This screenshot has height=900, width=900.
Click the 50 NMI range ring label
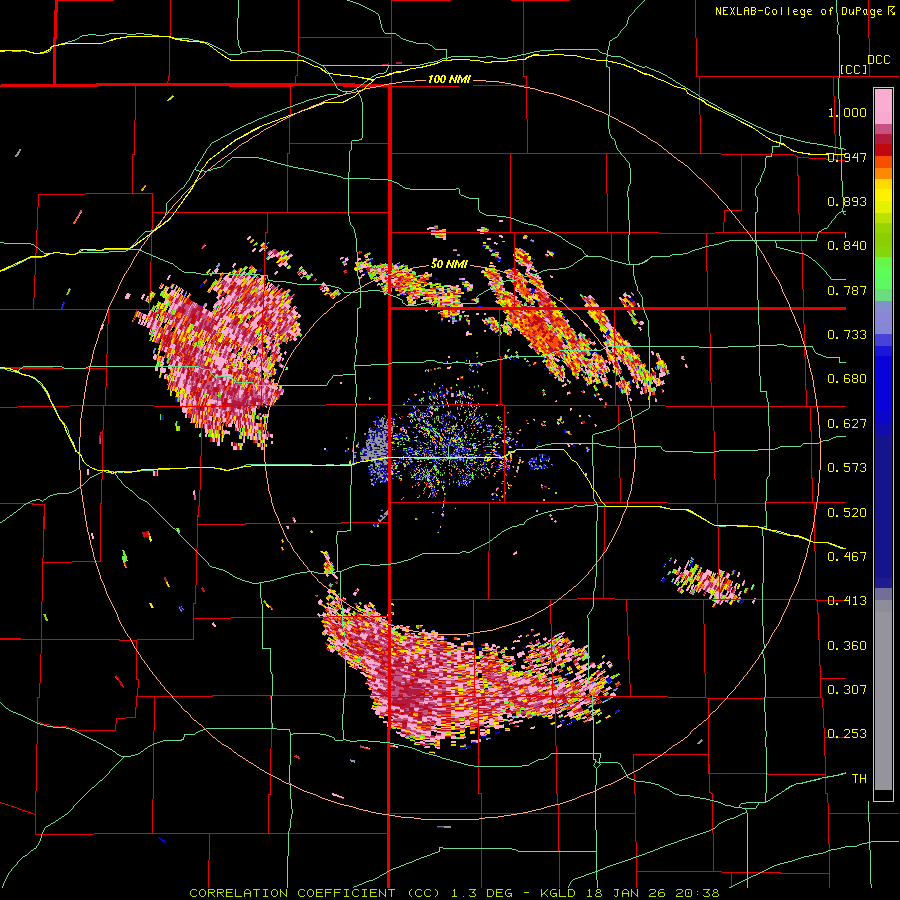click(449, 265)
